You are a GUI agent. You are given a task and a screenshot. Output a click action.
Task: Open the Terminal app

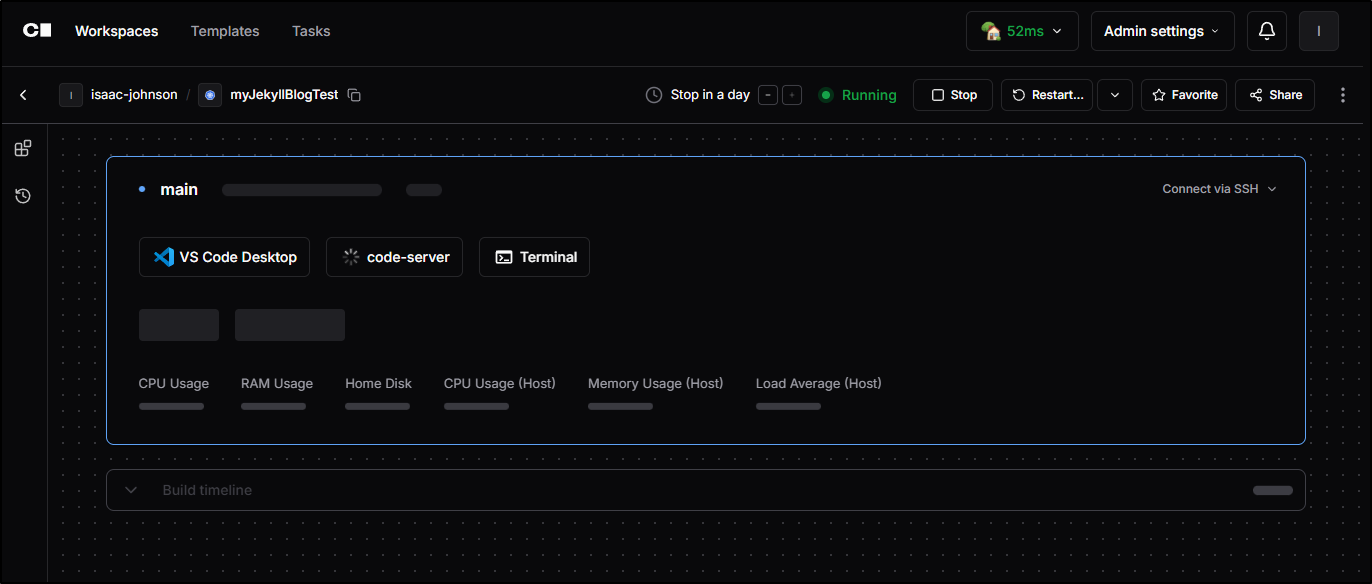click(x=535, y=257)
